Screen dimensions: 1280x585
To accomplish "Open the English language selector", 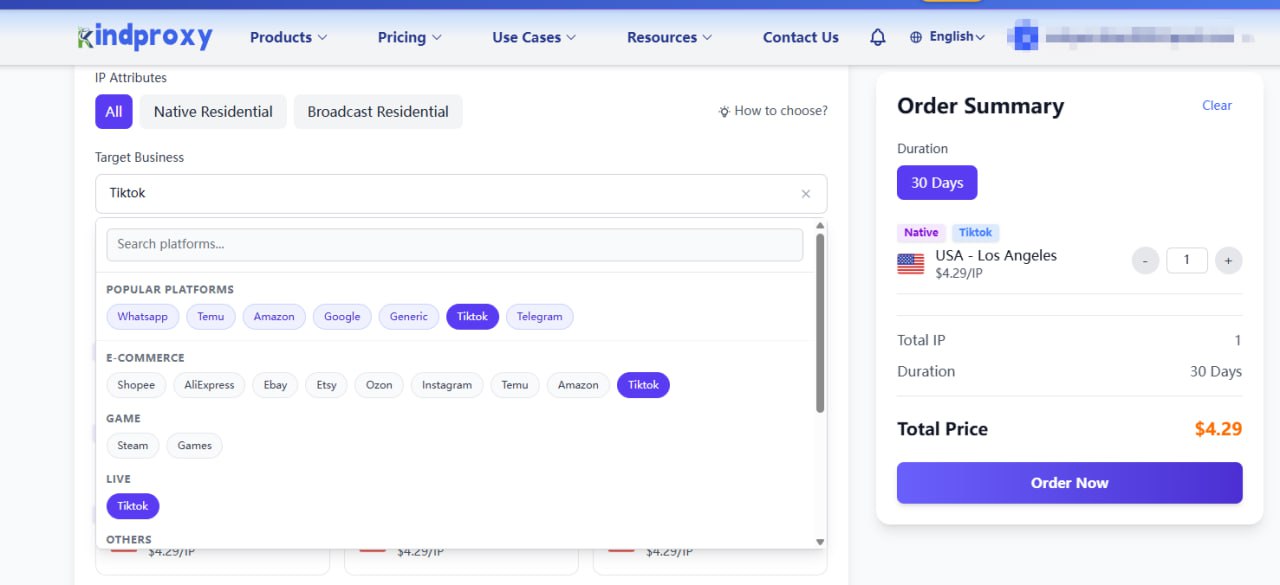I will coord(947,37).
